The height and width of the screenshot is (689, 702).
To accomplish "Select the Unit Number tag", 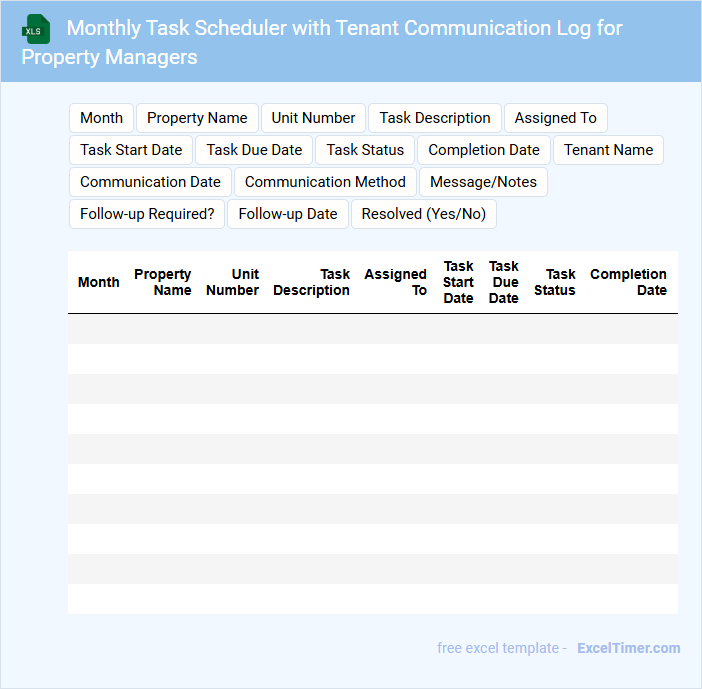I will [x=313, y=118].
